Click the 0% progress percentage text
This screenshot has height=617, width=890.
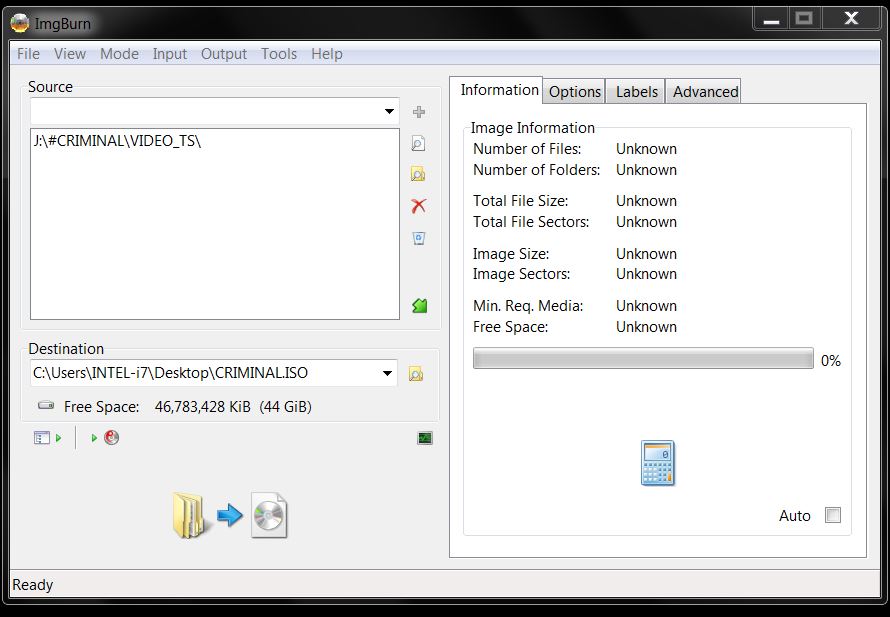pos(830,360)
